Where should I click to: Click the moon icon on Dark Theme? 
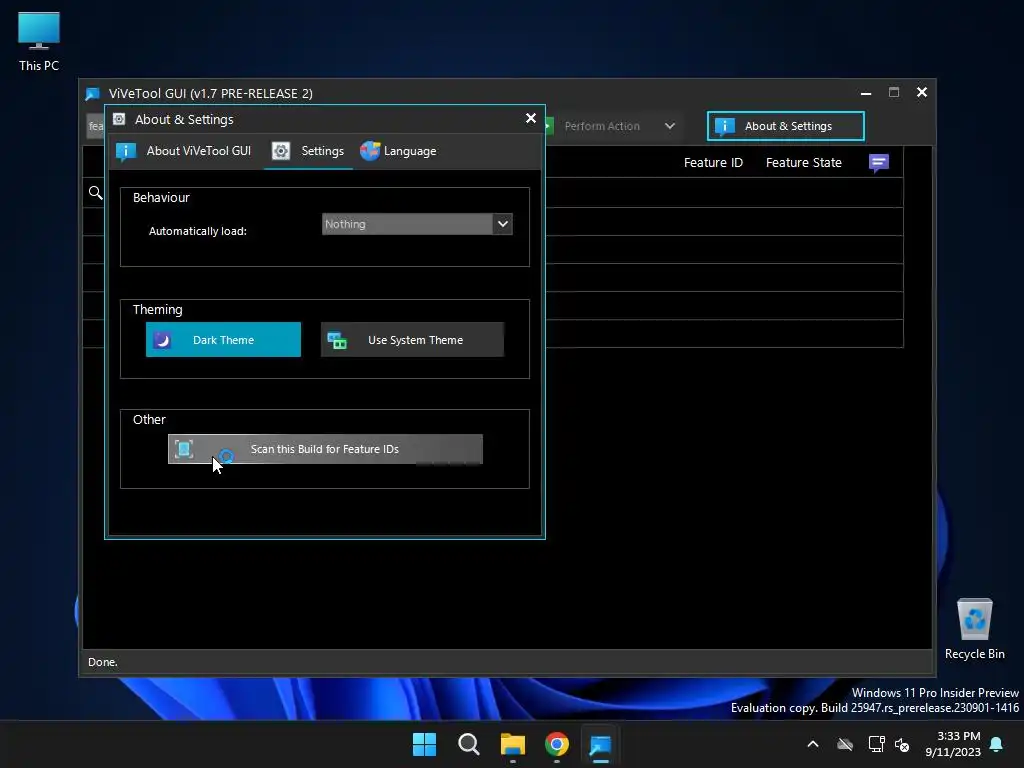tap(162, 340)
